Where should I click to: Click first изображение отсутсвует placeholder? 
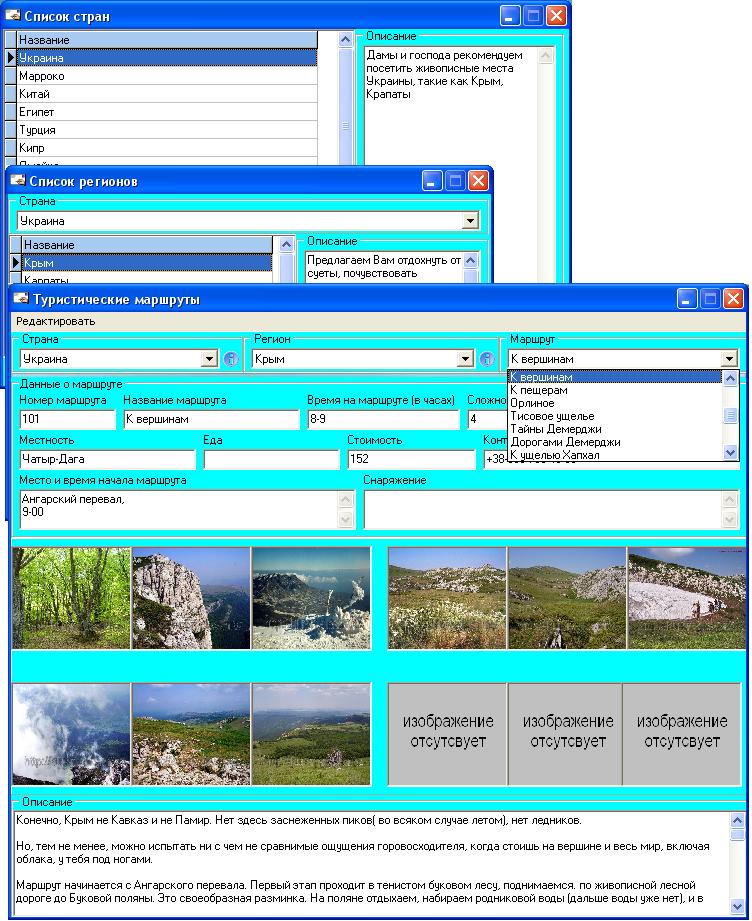pos(447,734)
